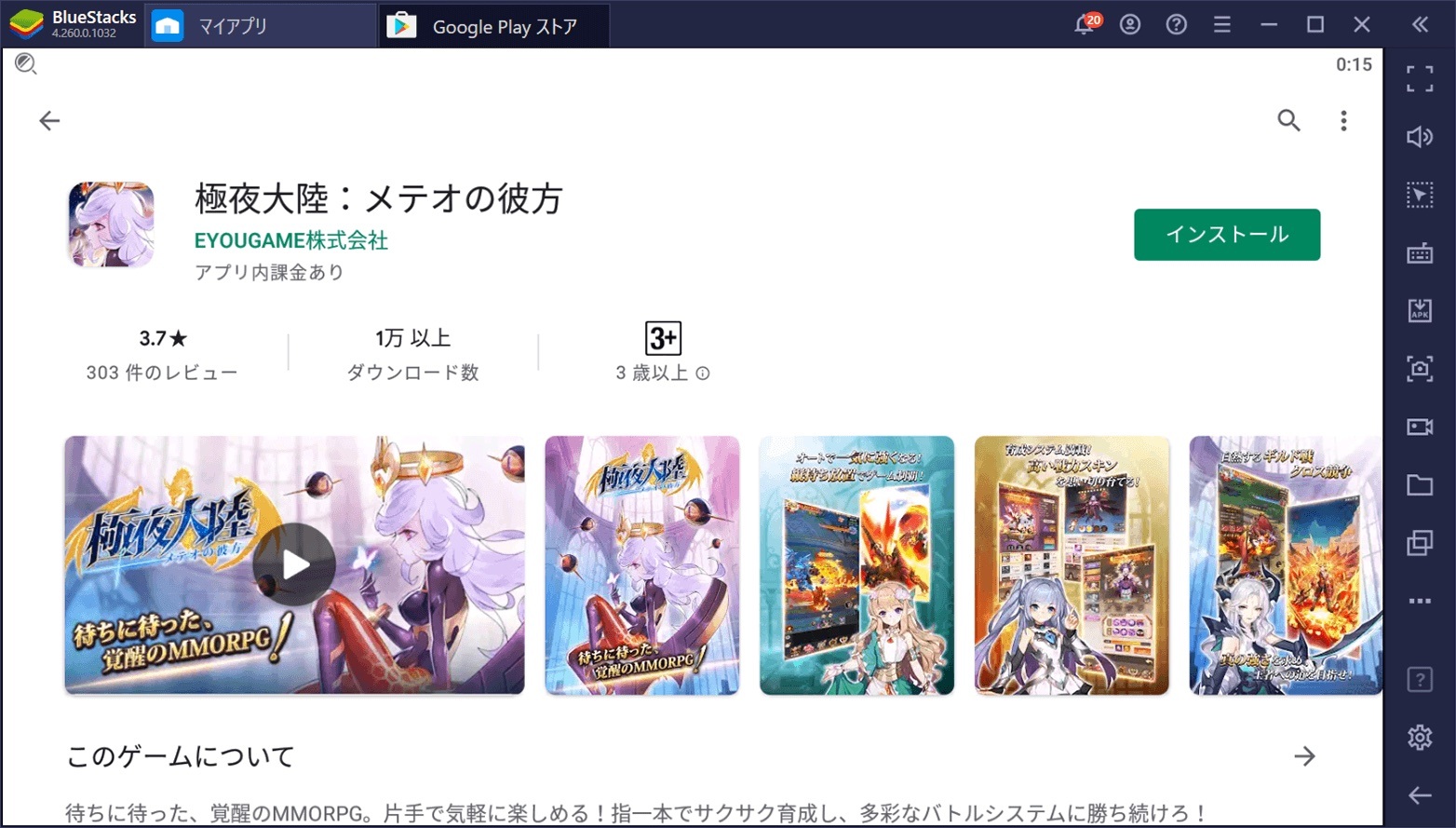Toggle fullscreen mode in sidebar
Viewport: 1456px width, 828px height.
point(1420,79)
